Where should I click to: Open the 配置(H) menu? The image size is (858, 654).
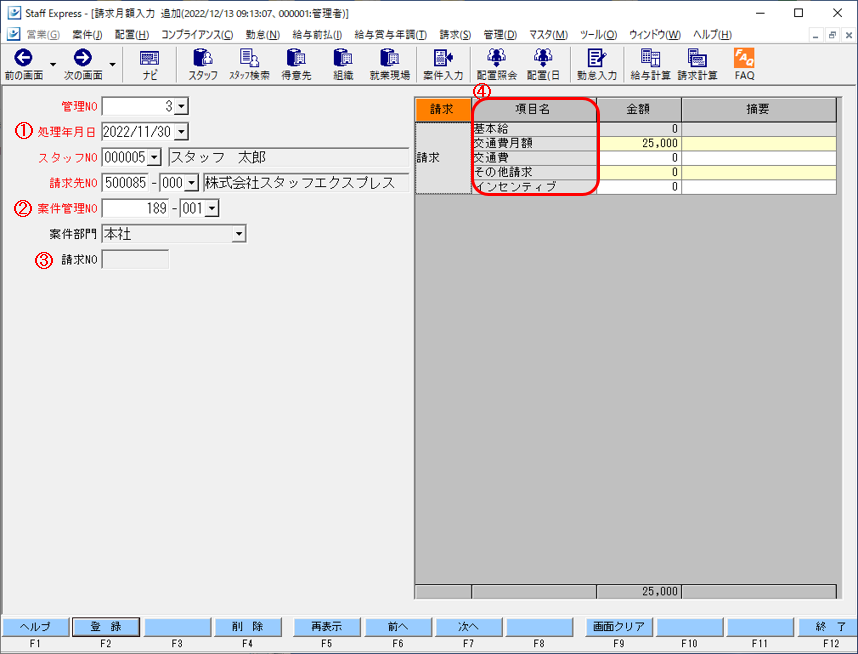pyautogui.click(x=132, y=34)
